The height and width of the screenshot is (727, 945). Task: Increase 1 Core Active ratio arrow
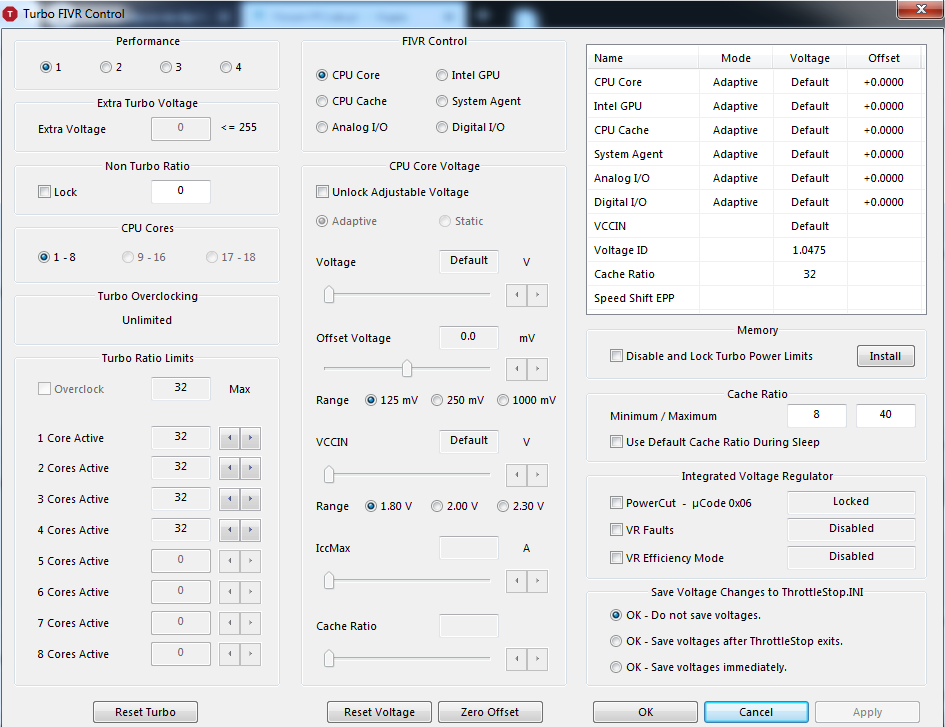[250, 438]
